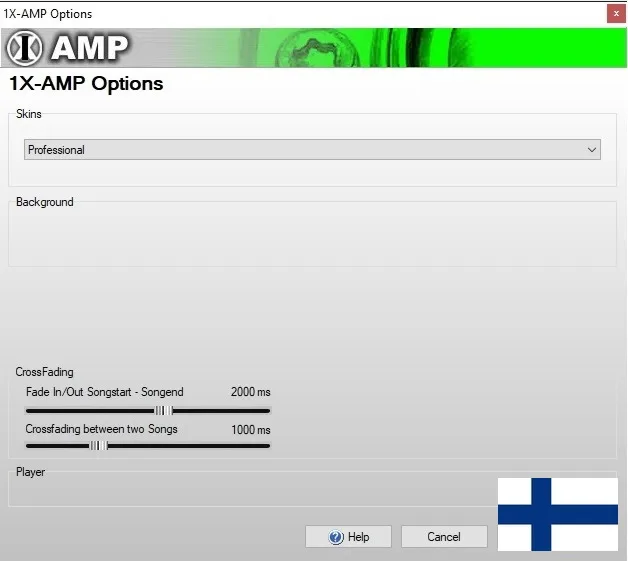Click the window title bar text
628x561 pixels.
click(48, 14)
